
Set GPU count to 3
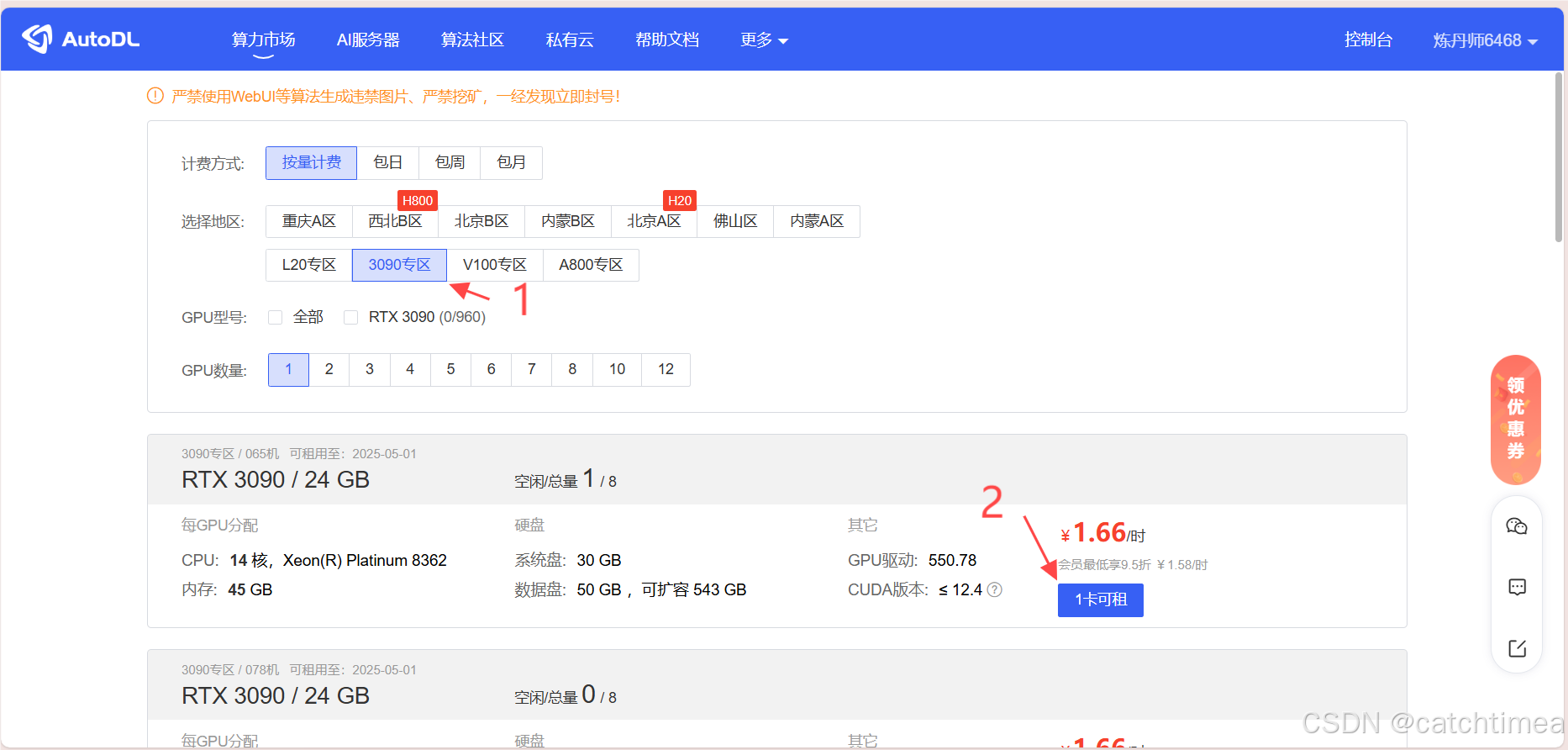[370, 370]
